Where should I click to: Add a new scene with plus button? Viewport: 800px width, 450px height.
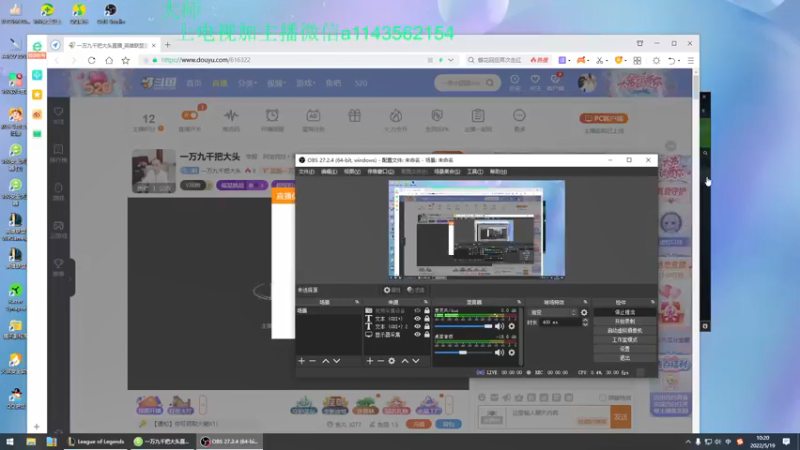[302, 361]
